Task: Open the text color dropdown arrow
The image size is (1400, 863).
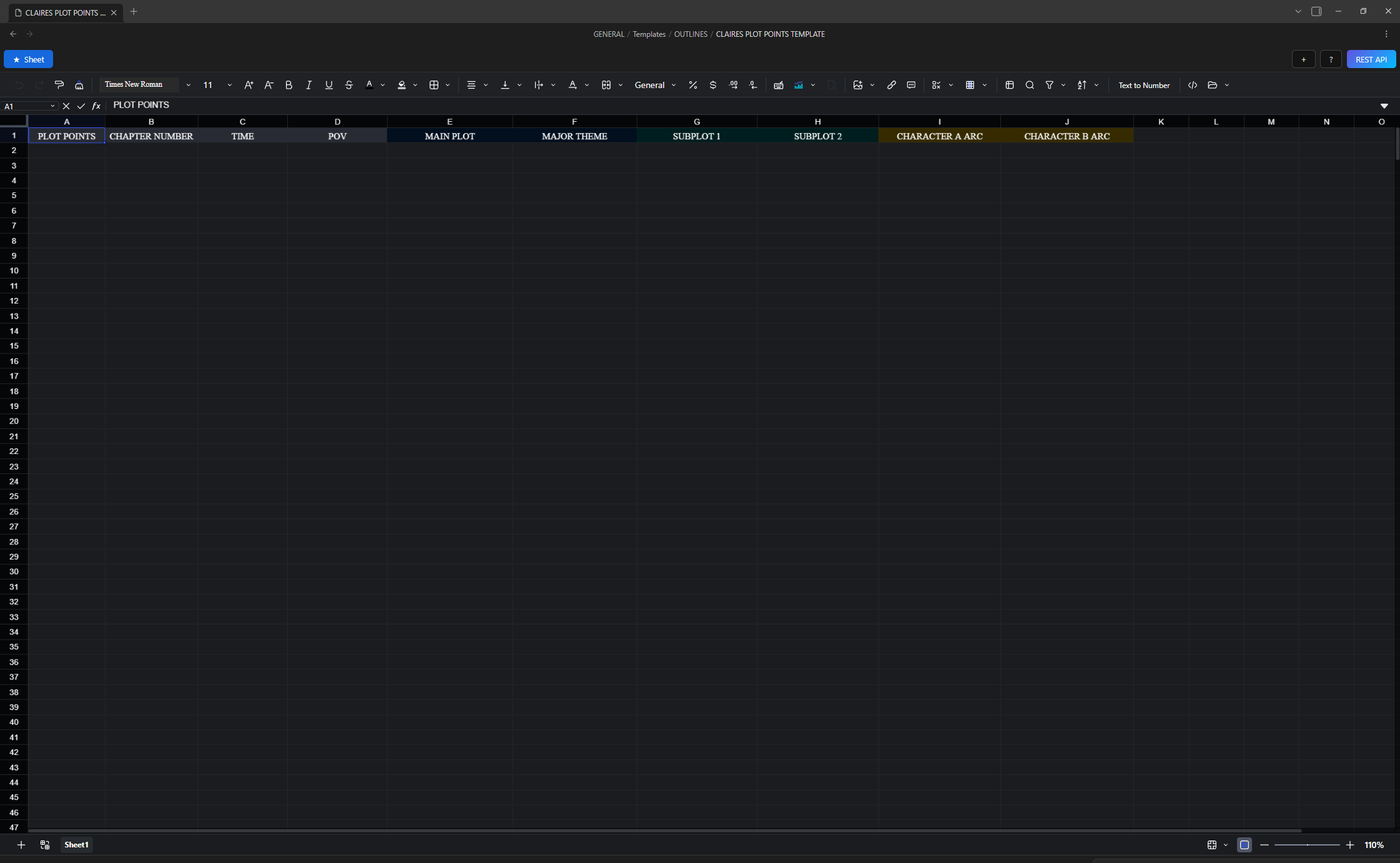Action: pos(382,85)
